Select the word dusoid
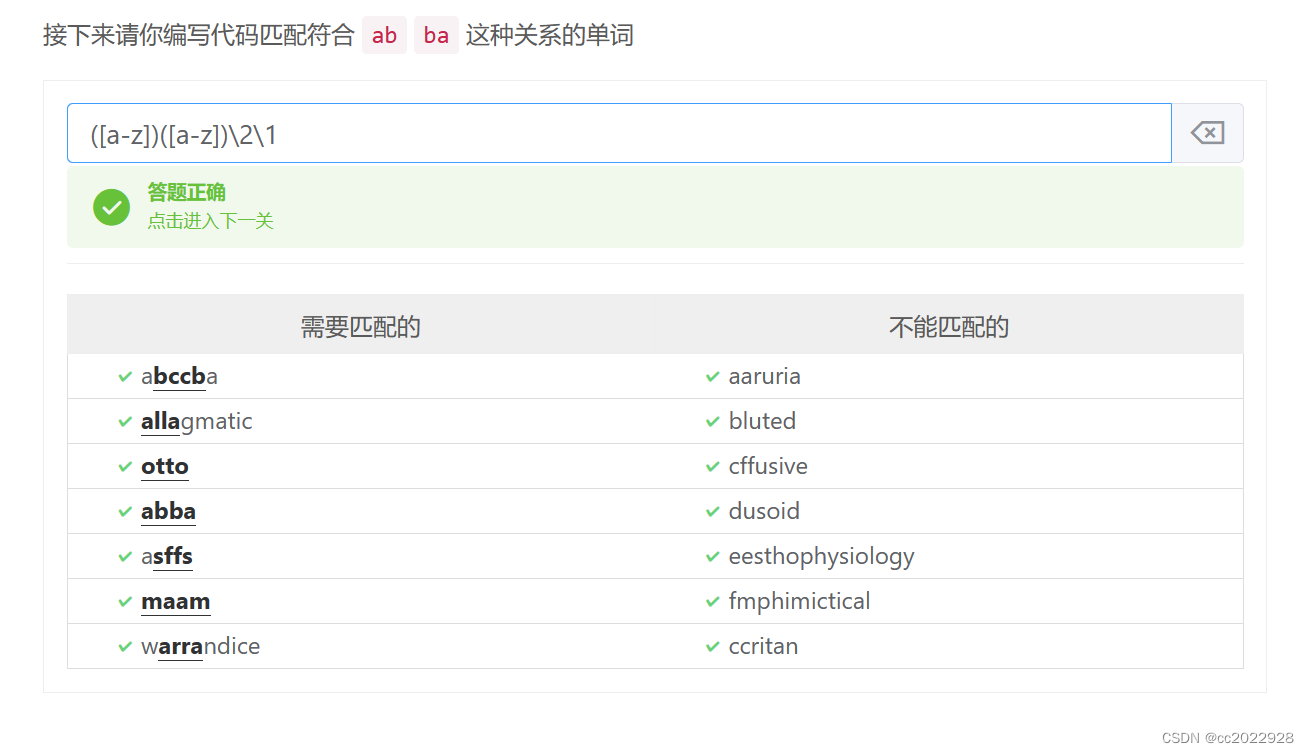 point(764,511)
